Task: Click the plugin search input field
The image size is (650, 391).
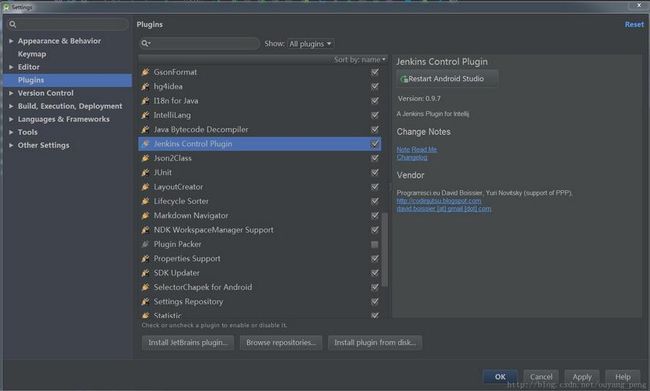Action: tap(199, 44)
